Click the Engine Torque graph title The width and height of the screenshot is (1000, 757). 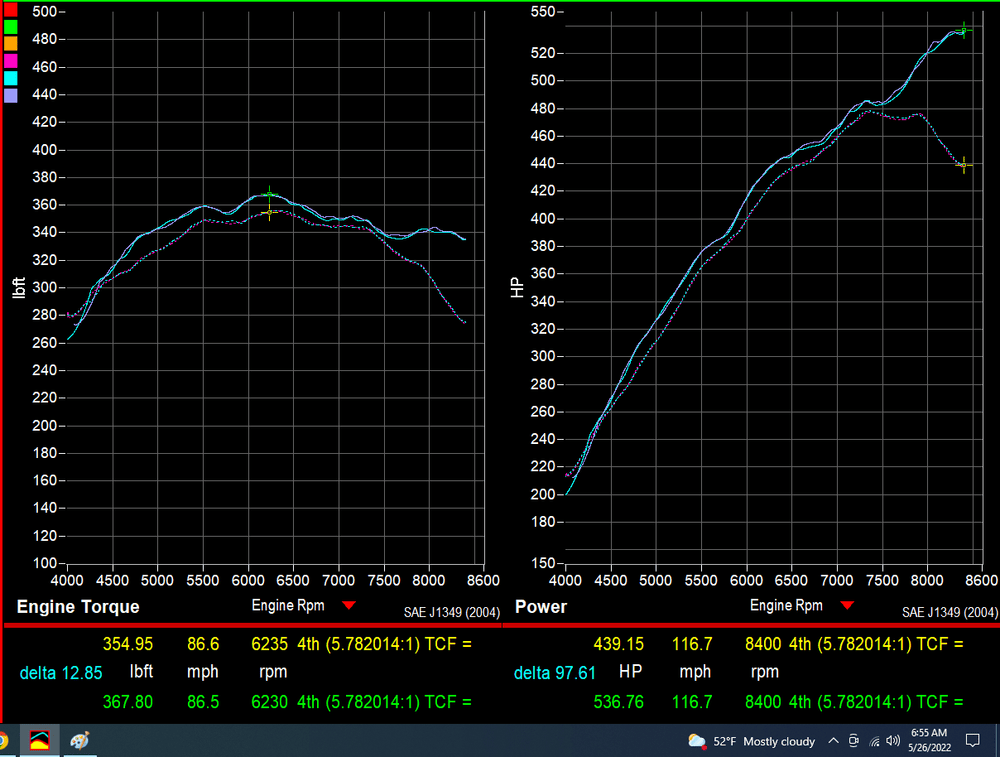(x=78, y=607)
